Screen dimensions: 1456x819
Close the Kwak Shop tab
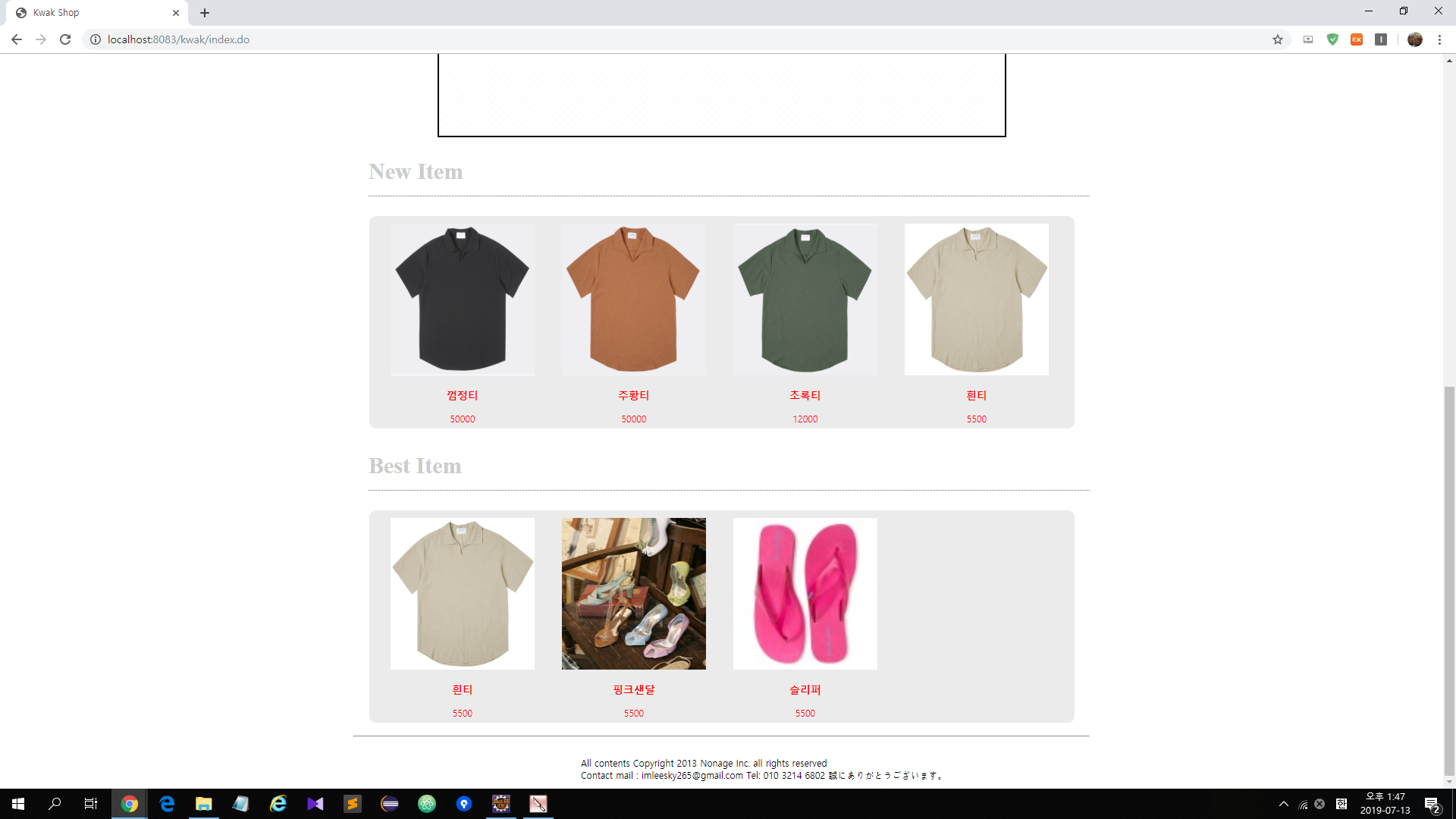(x=176, y=13)
